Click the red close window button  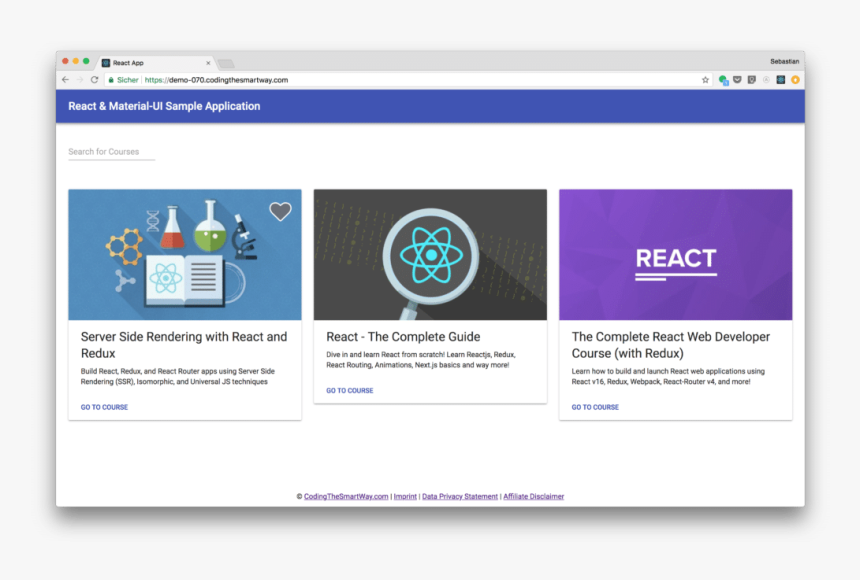[65, 61]
